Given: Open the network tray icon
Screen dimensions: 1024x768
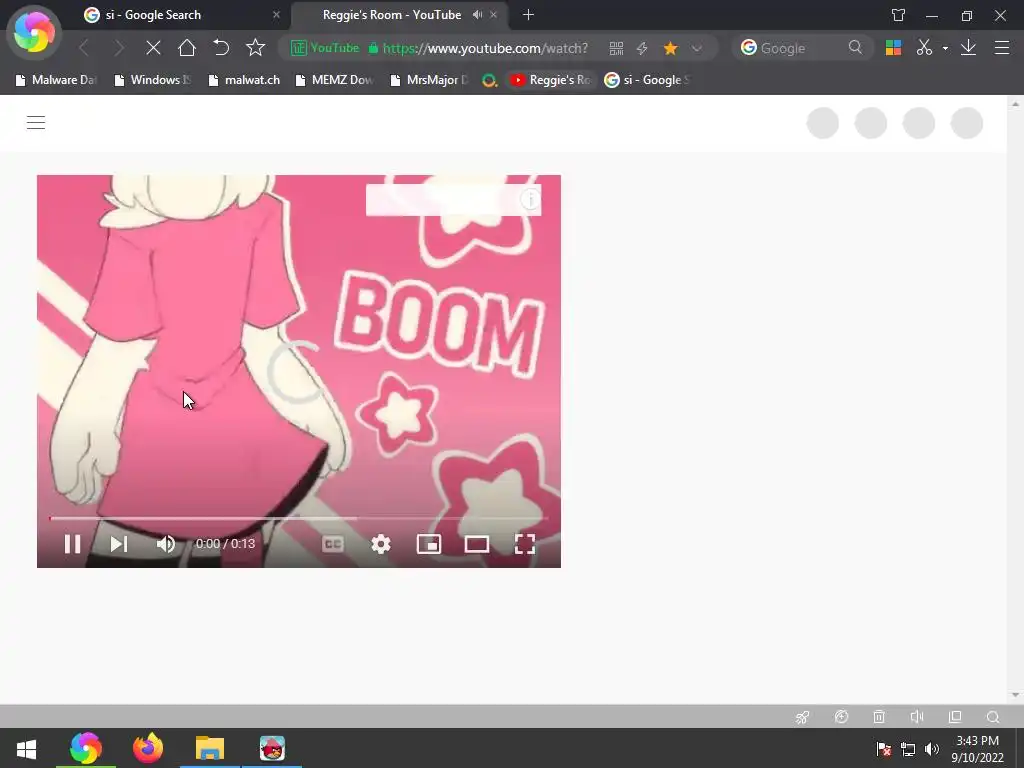Looking at the screenshot, I should point(908,749).
